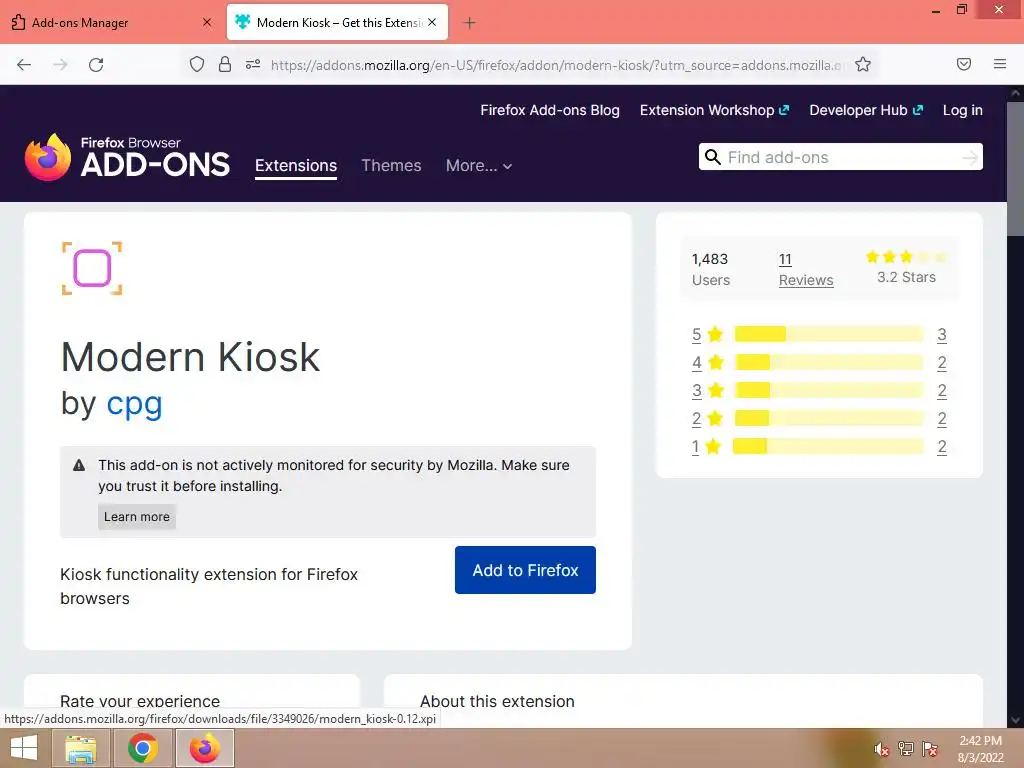Open a new tab

[469, 23]
